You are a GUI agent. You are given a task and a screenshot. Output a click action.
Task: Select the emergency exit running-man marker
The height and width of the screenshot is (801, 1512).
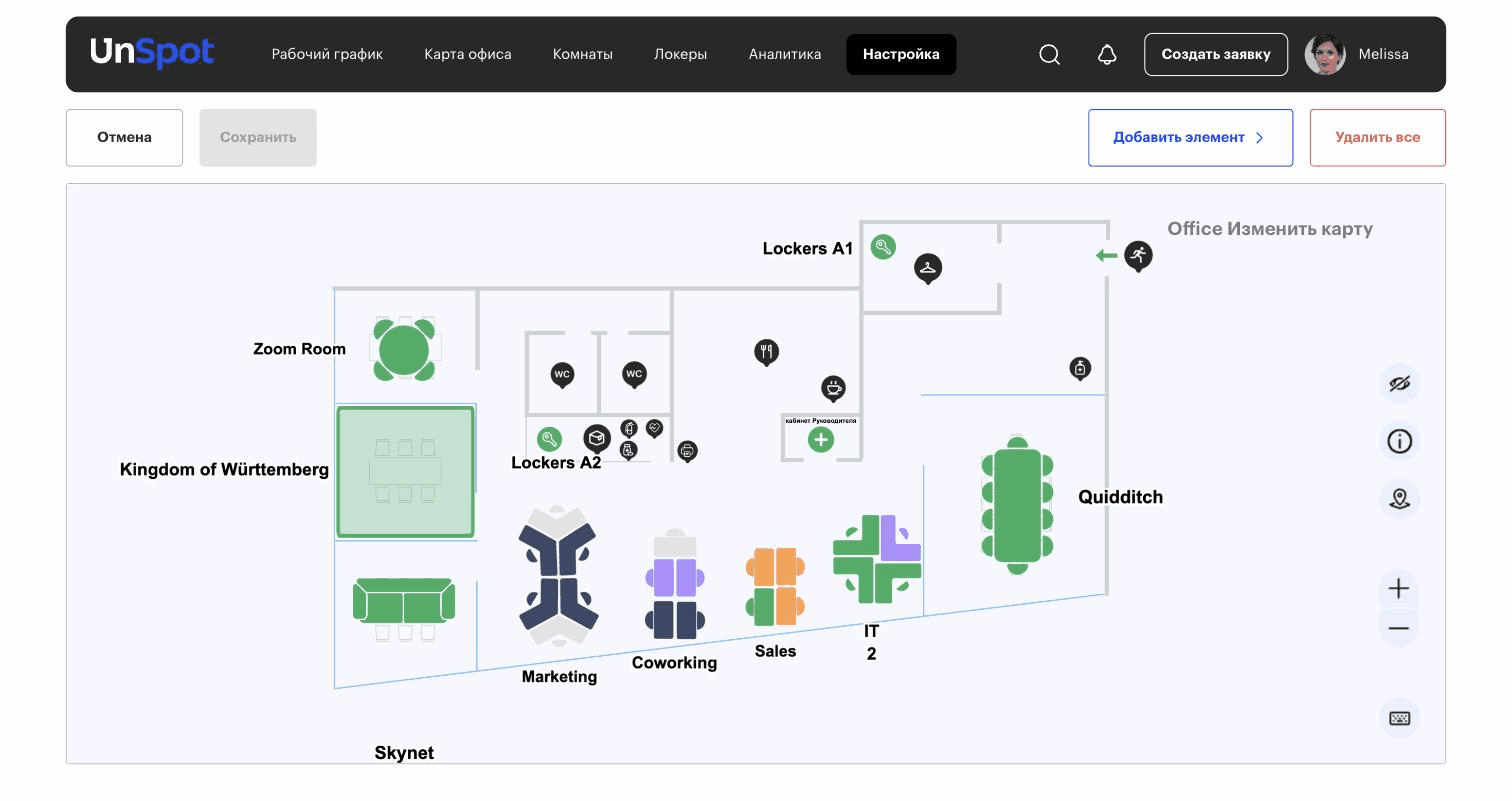(1138, 256)
